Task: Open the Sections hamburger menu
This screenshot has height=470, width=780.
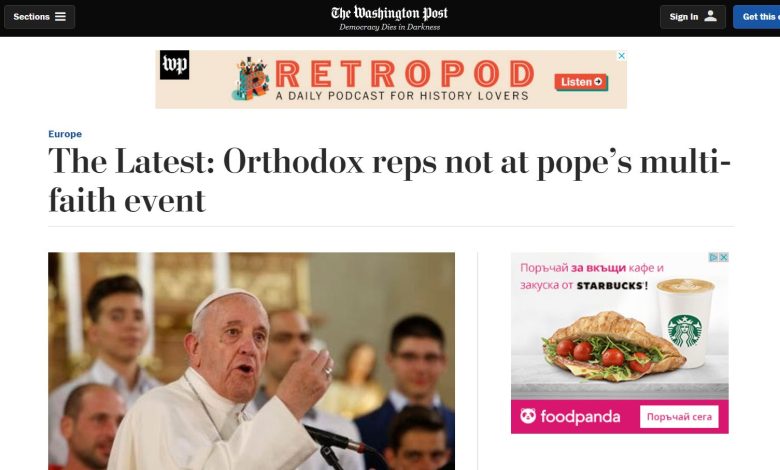Action: (x=61, y=16)
